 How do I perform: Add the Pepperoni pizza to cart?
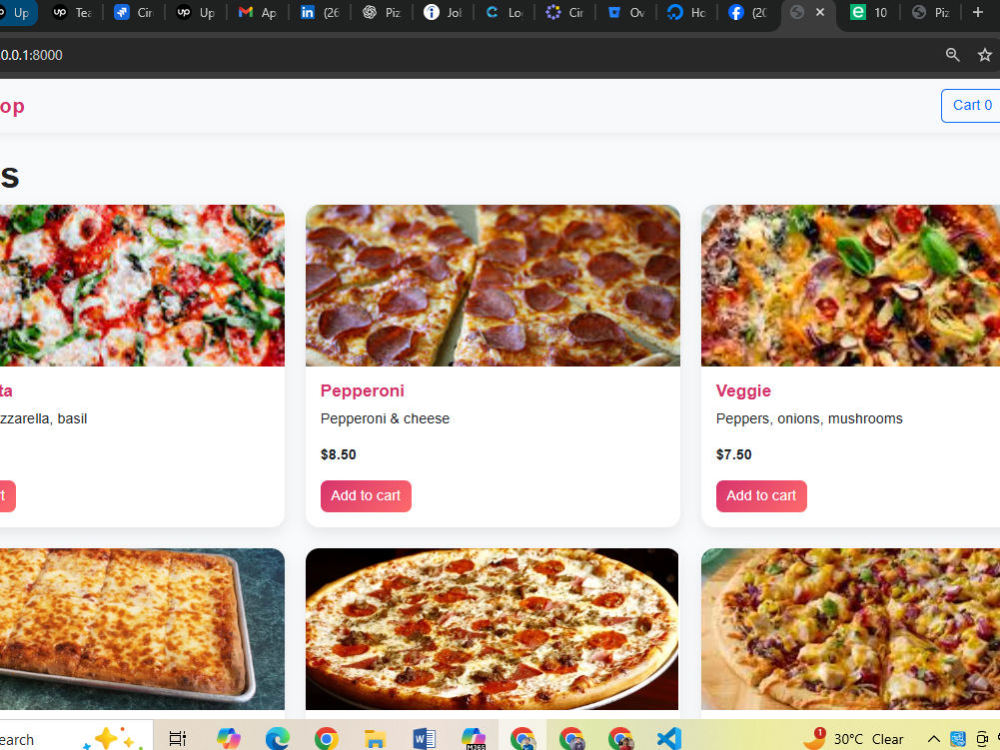365,496
